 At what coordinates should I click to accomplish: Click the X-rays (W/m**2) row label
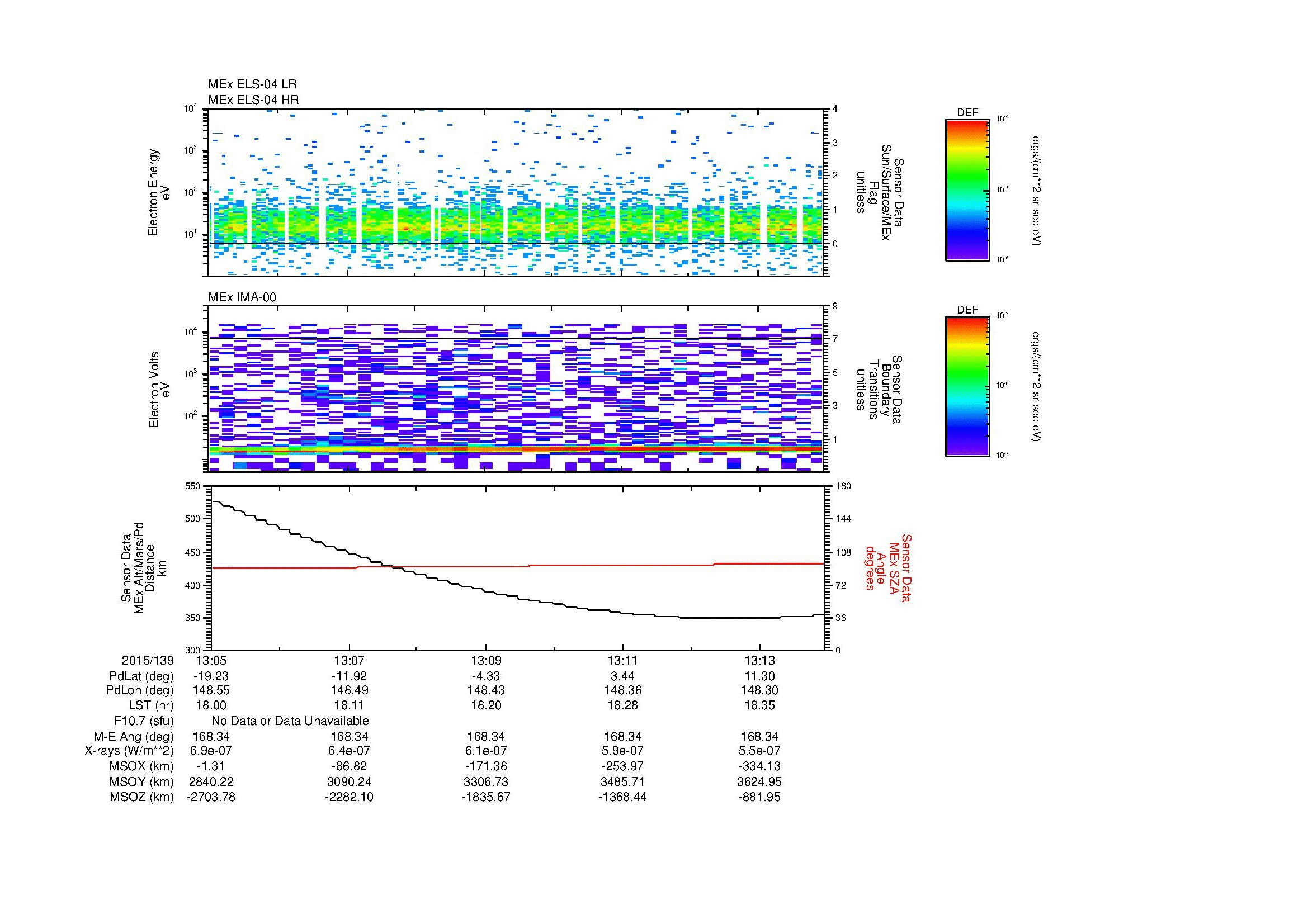coord(129,751)
